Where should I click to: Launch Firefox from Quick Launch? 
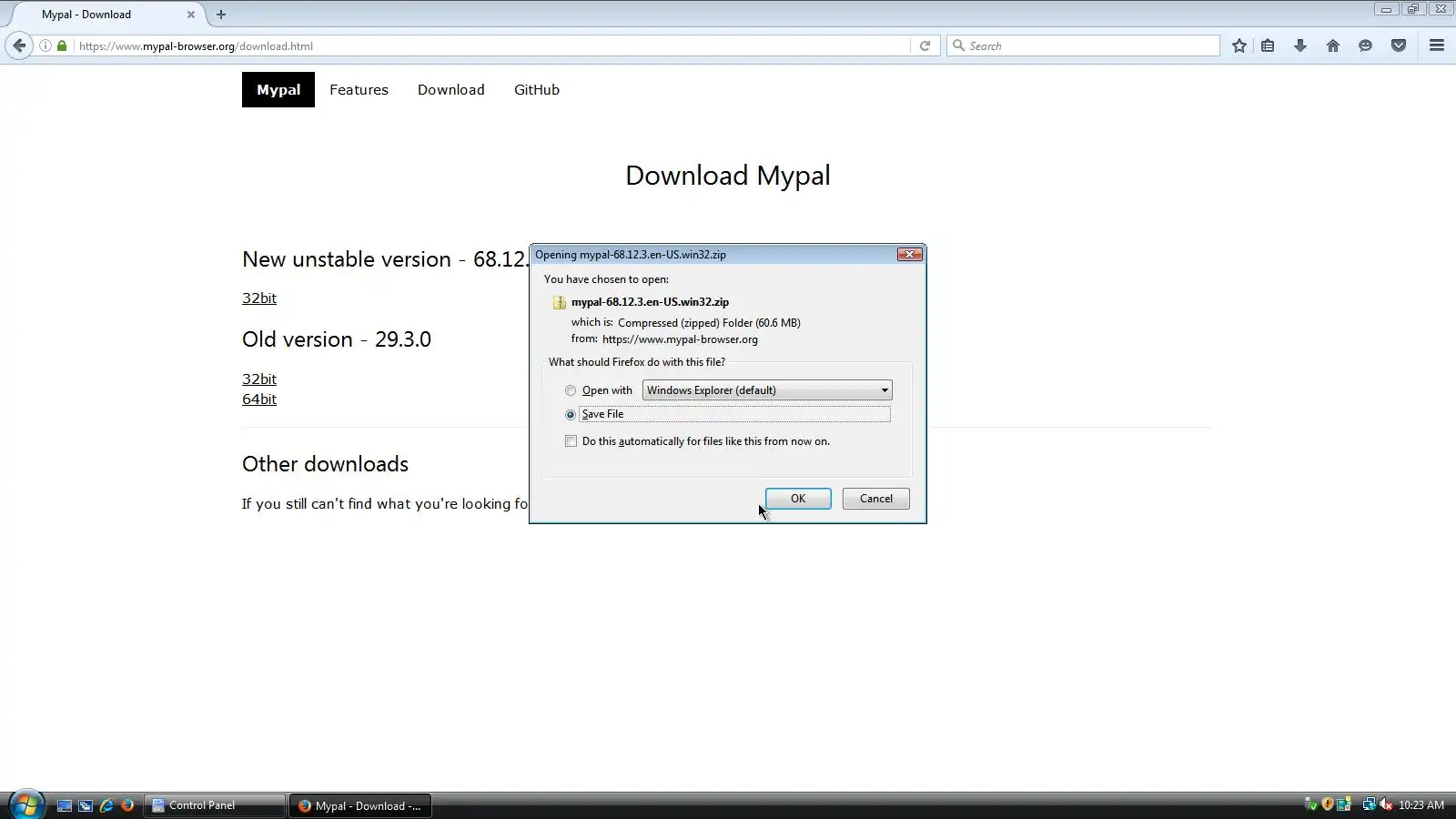pyautogui.click(x=127, y=805)
